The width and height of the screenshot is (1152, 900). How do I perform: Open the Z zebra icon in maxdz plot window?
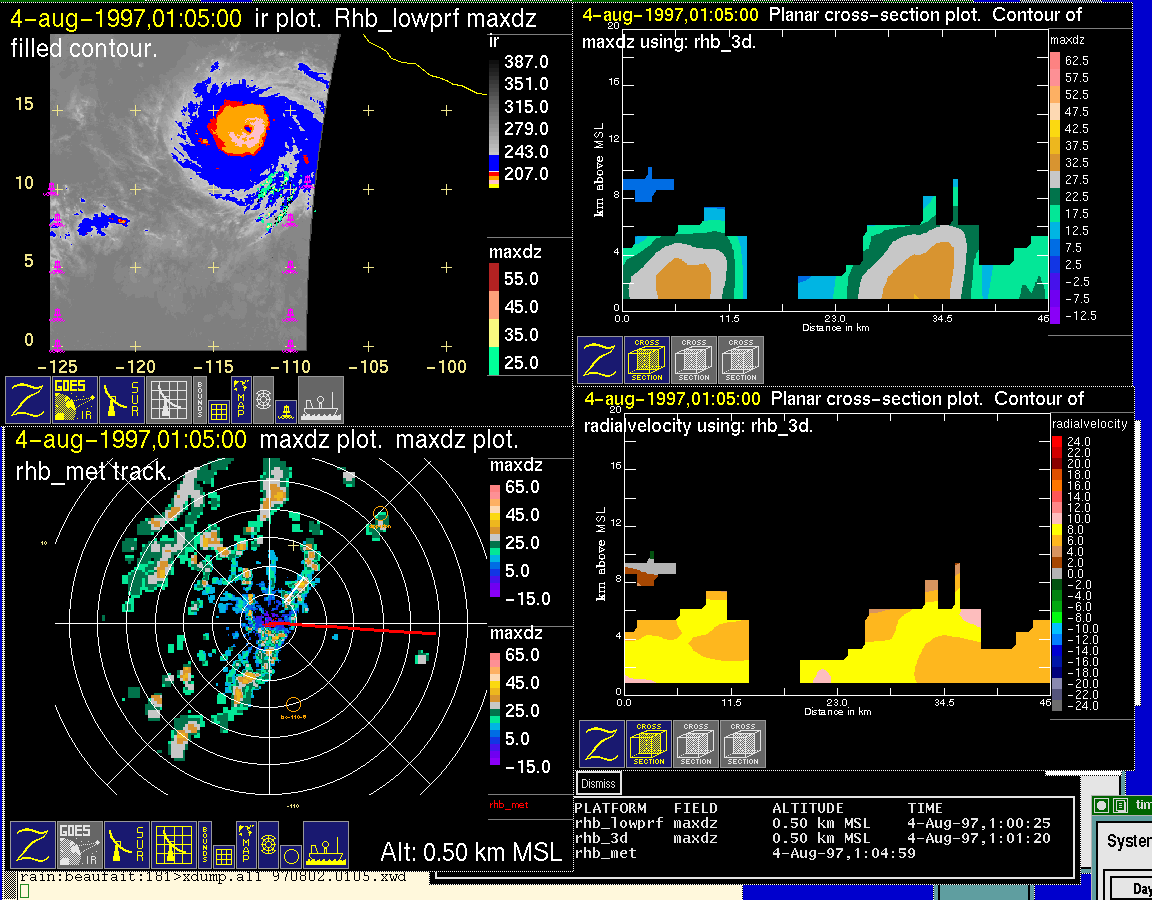click(x=32, y=845)
